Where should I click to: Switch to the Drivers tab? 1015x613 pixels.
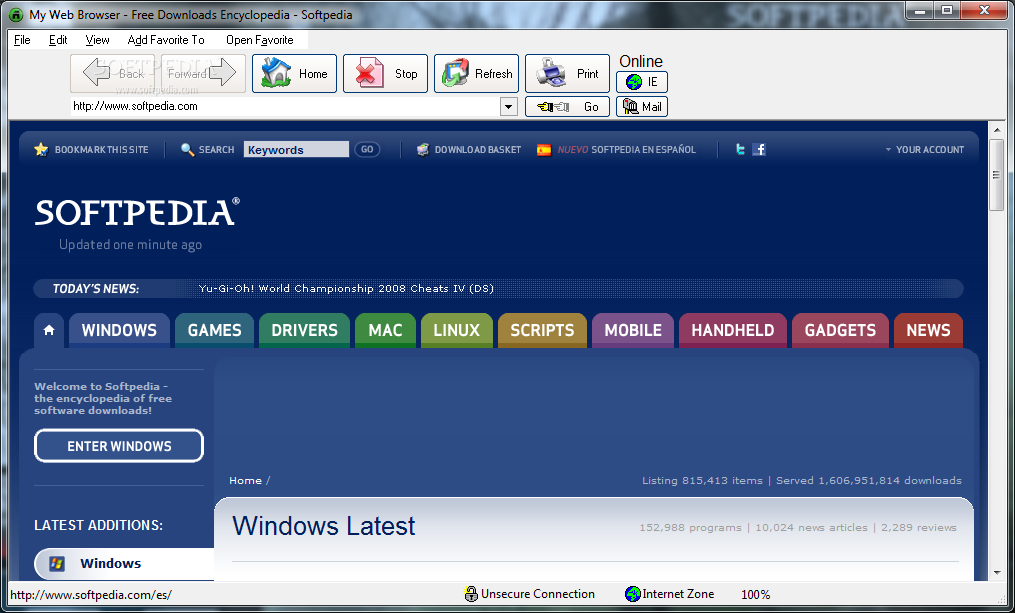pyautogui.click(x=304, y=330)
